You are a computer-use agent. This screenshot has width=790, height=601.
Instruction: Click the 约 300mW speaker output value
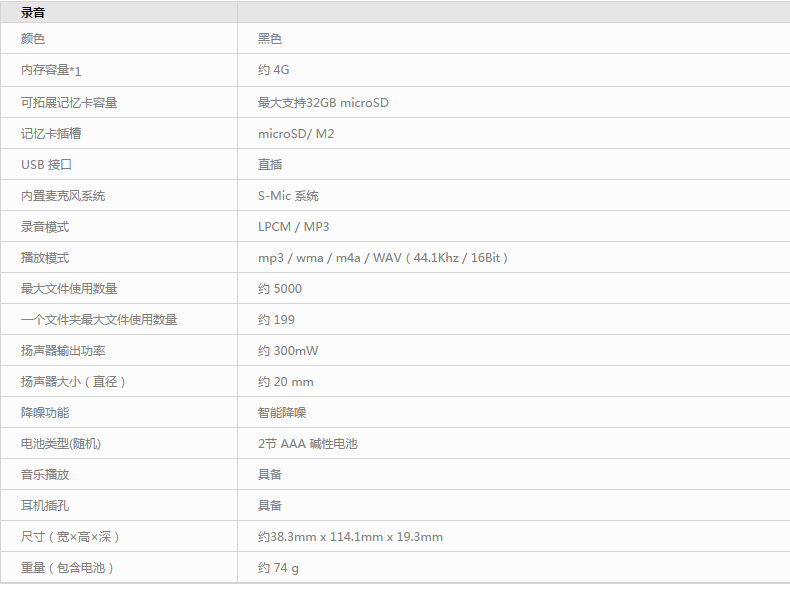coord(288,351)
